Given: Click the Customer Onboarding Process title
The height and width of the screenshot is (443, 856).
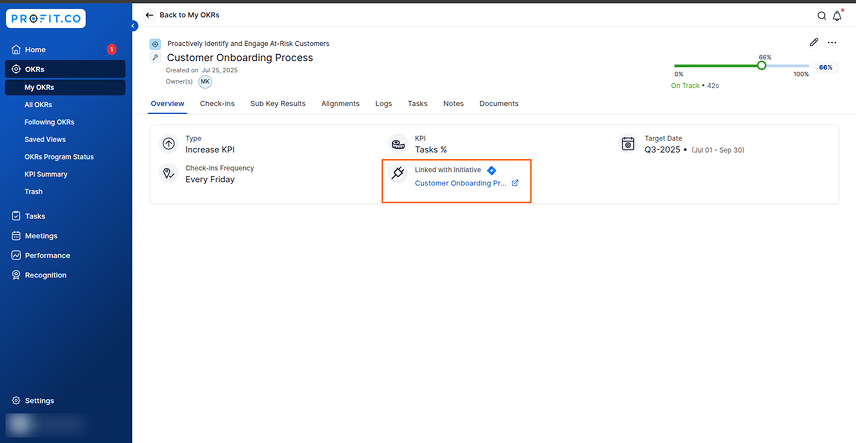Looking at the screenshot, I should [x=240, y=58].
